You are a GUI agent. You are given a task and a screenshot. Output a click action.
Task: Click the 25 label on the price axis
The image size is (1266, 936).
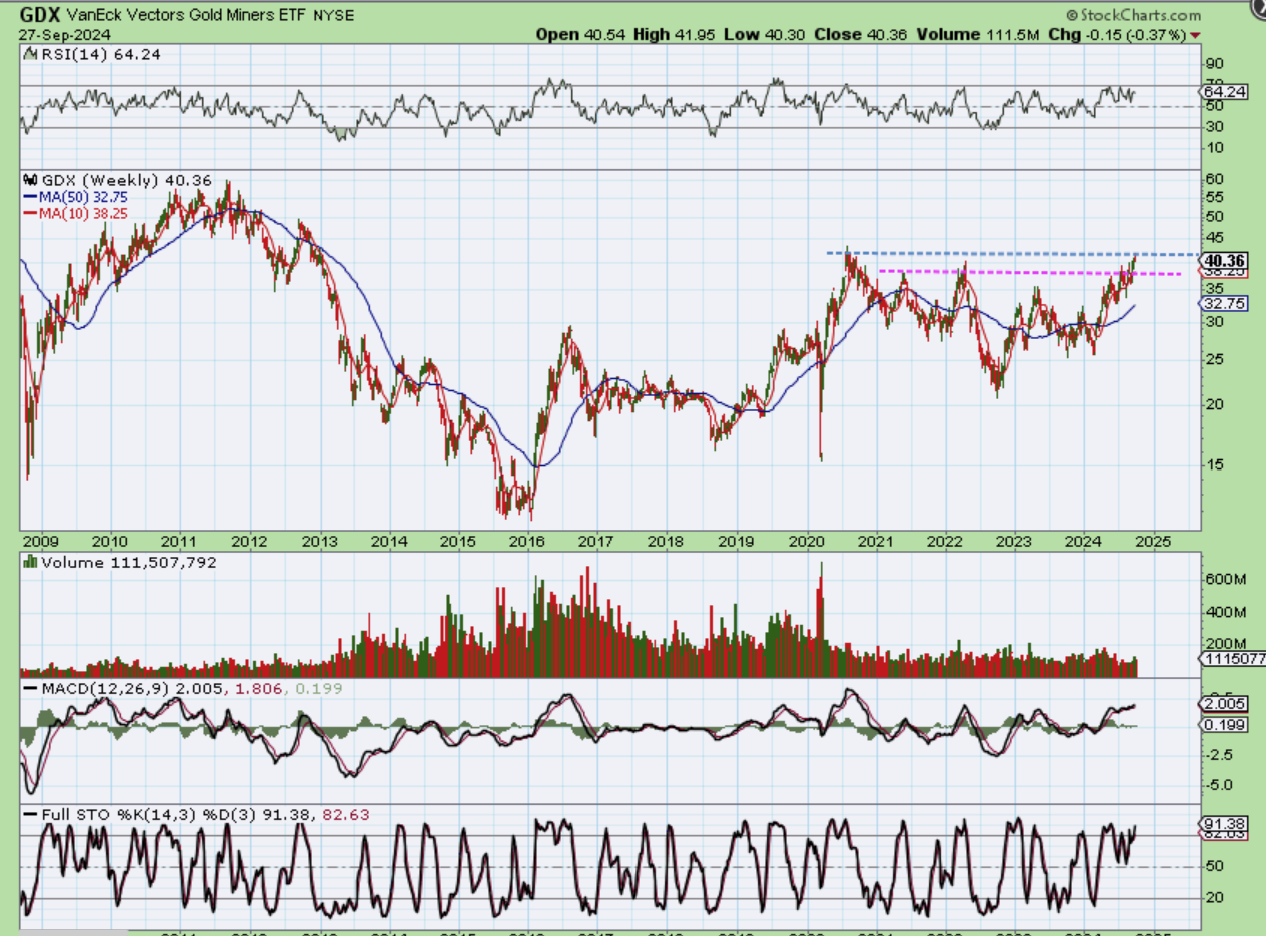tap(1213, 359)
